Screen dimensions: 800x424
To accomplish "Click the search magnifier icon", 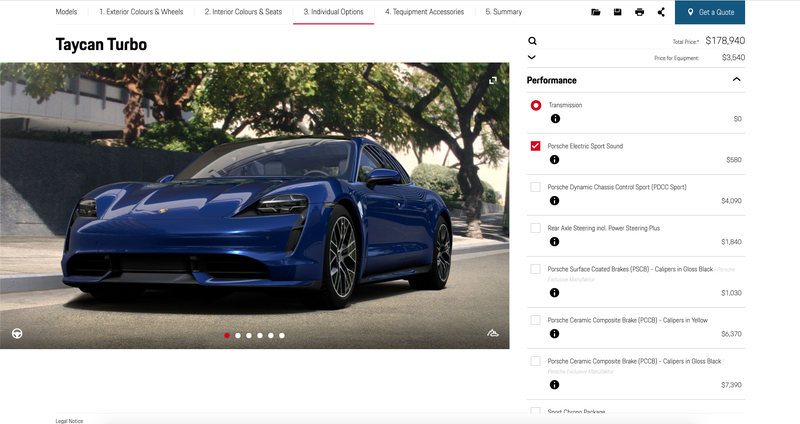I will click(532, 41).
